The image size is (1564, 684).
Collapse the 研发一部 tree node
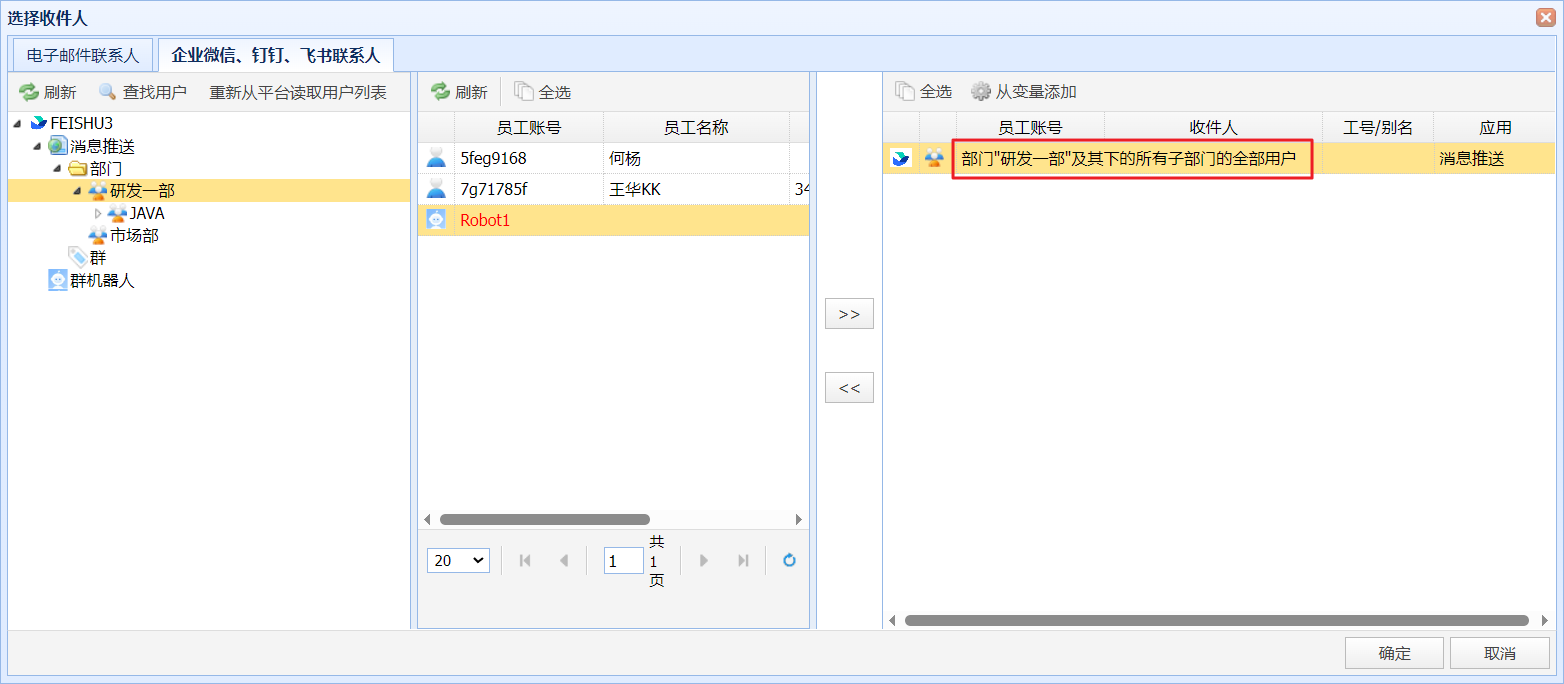coord(77,191)
